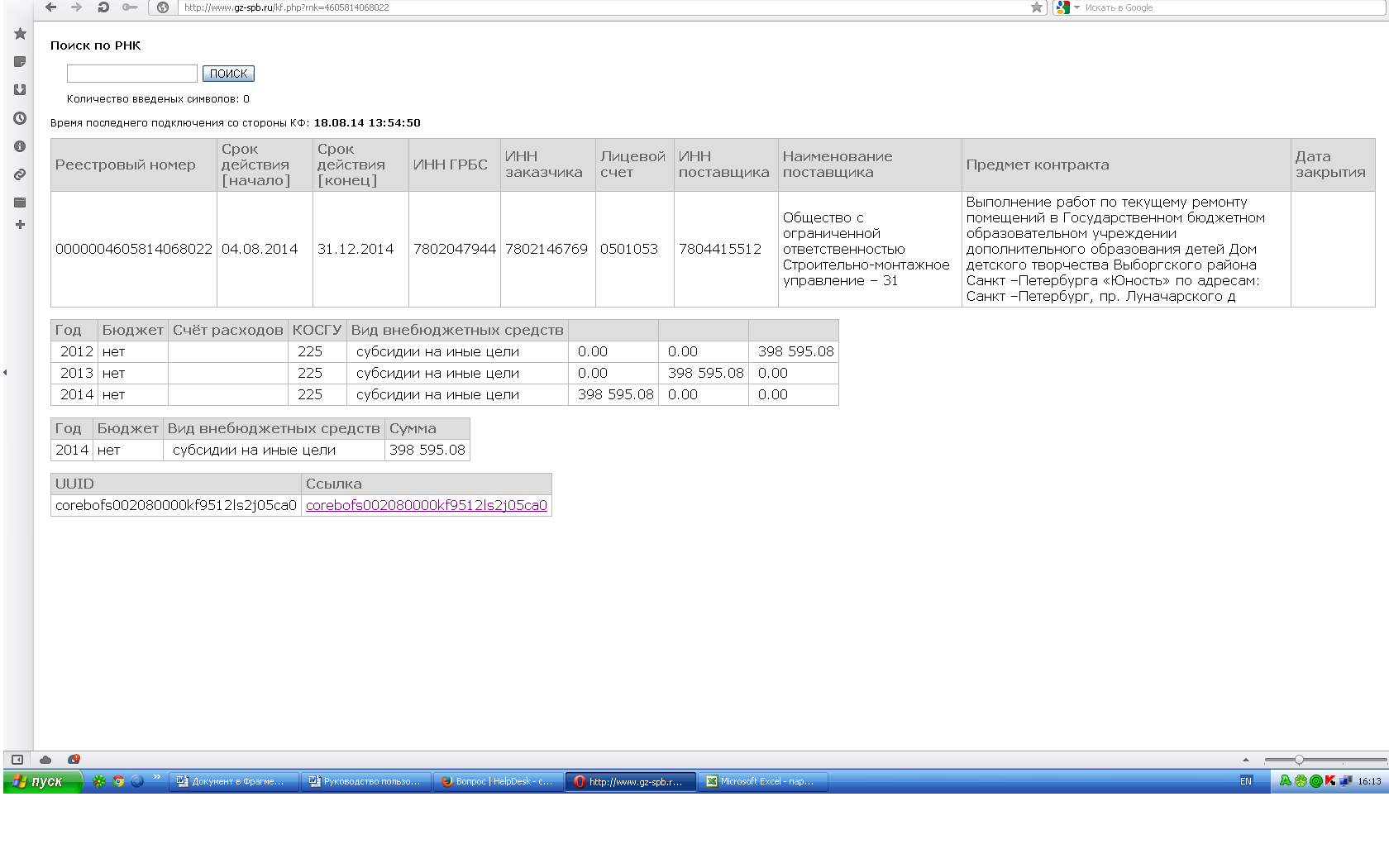
Task: Switch to the Вопрос | HelpDesk Firefox window
Action: coord(499,781)
